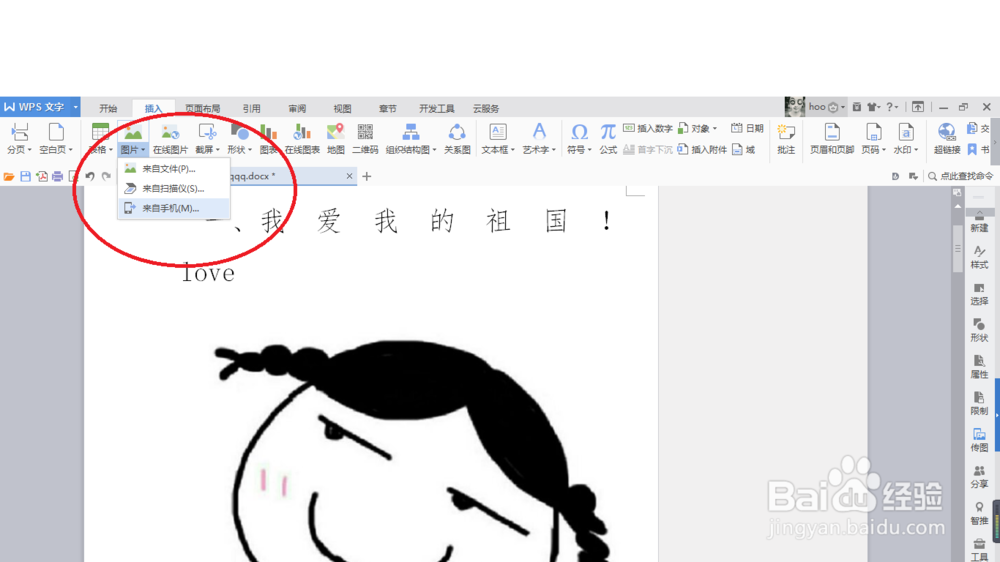Open the 样式 styles sidebar panel

[x=979, y=258]
